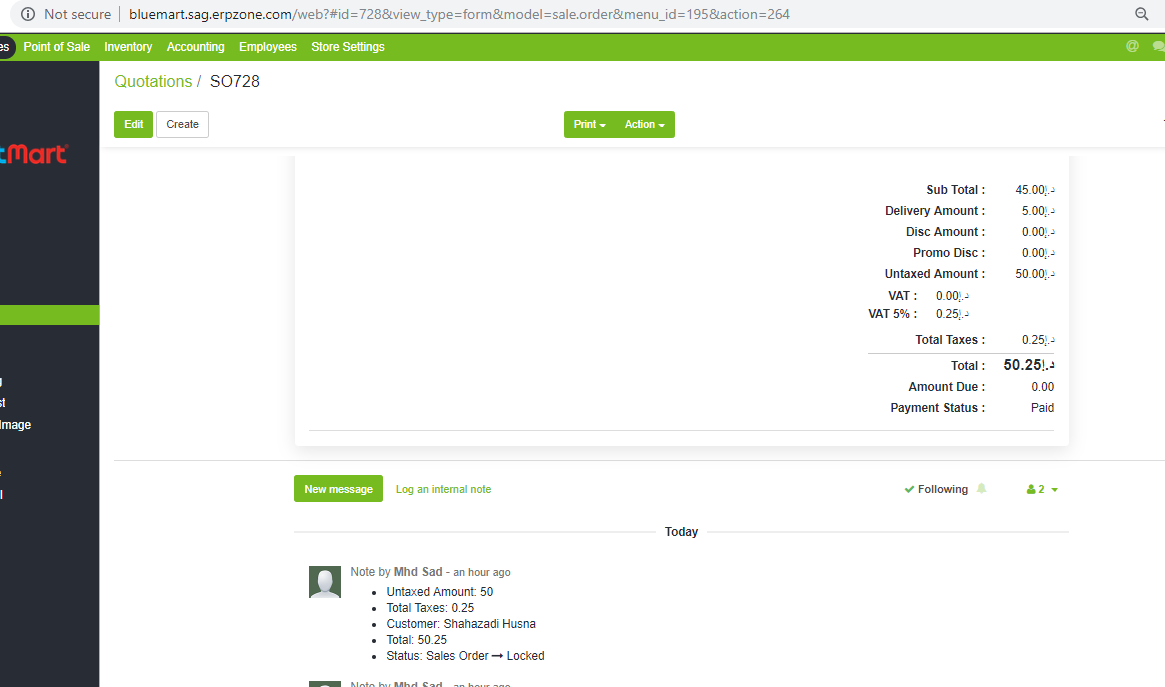Open the Inventory menu
Image resolution: width=1165 pixels, height=687 pixels.
128,47
